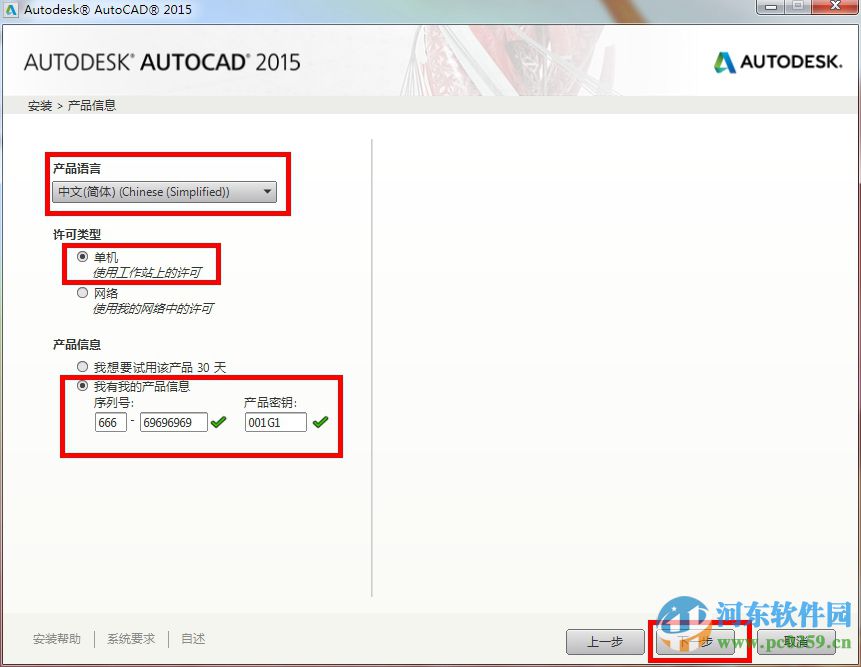Open the 安装帮助 installation help link
This screenshot has width=861, height=667.
coord(57,638)
